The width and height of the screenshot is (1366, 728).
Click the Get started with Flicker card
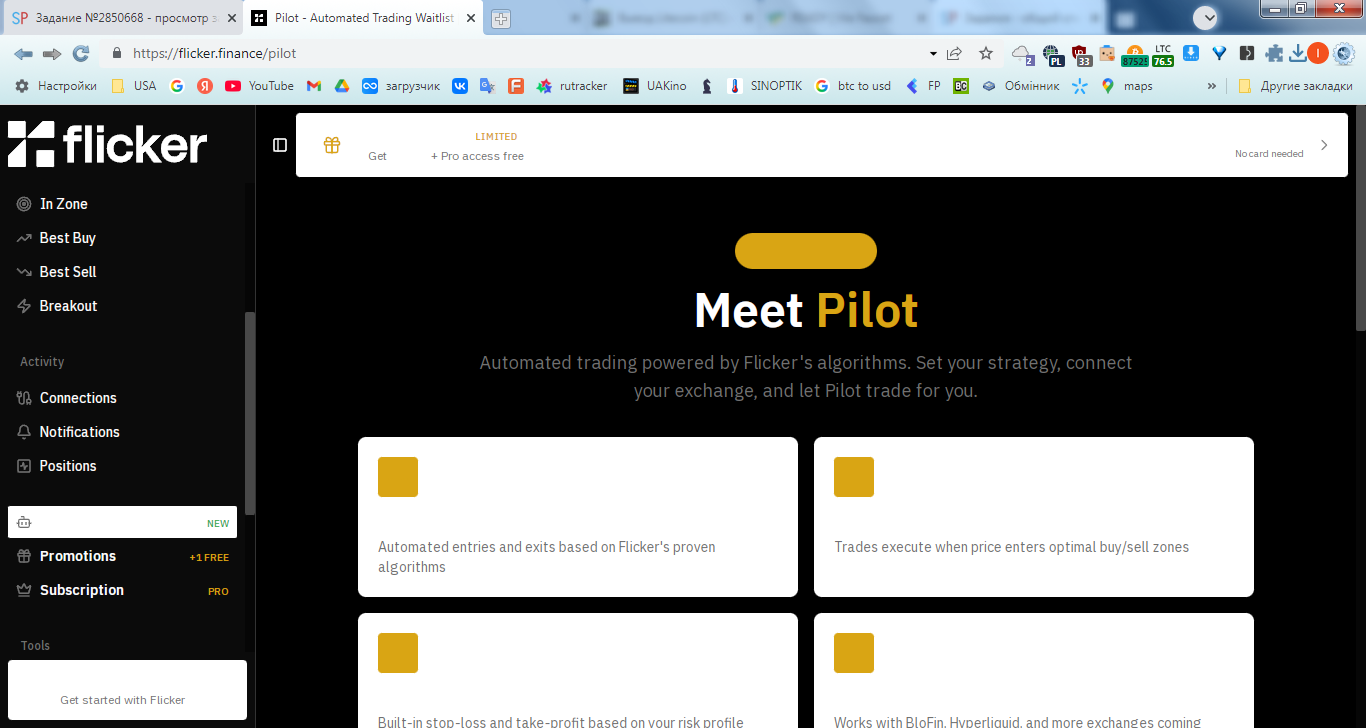pos(127,690)
